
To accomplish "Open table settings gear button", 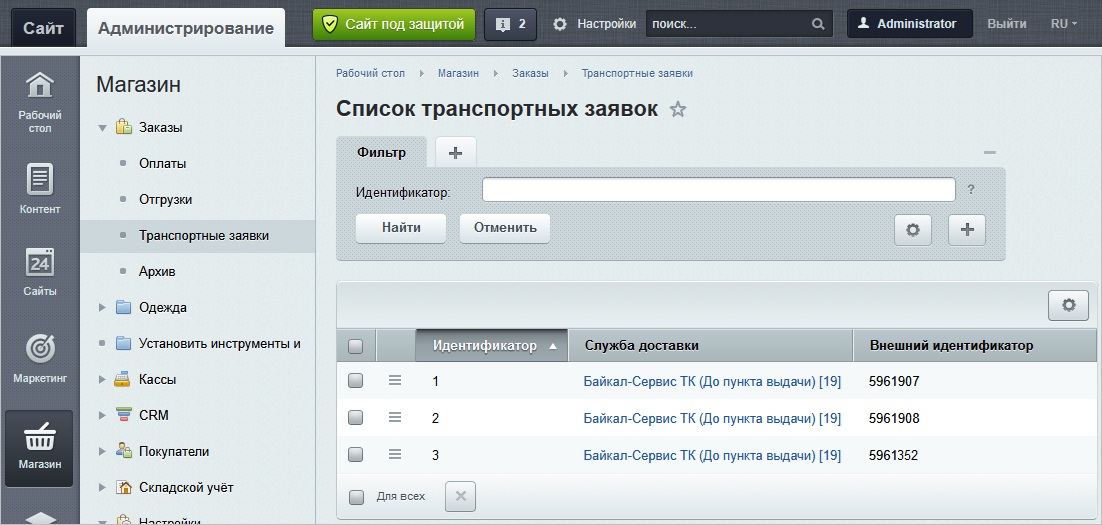I will click(x=1067, y=306).
